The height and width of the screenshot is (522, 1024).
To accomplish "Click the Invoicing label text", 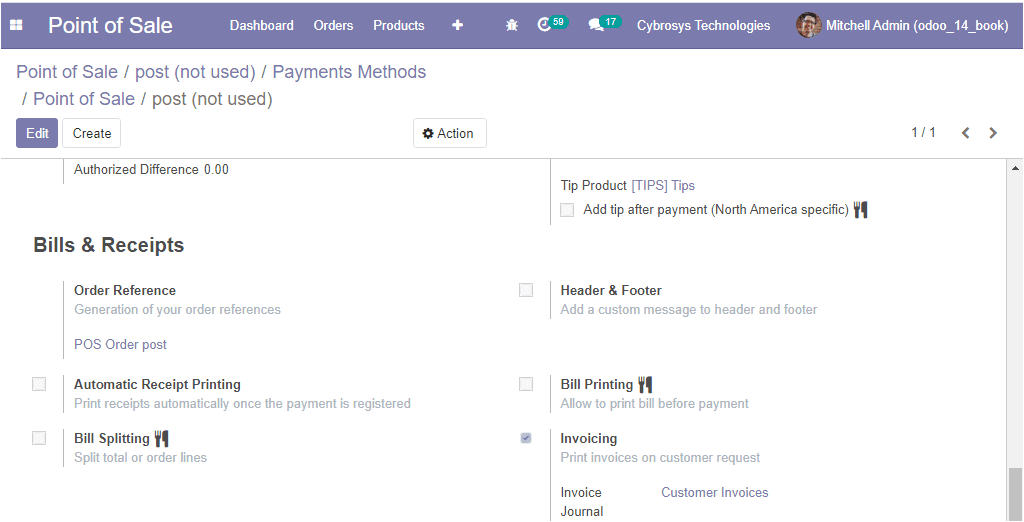I will click(x=588, y=438).
